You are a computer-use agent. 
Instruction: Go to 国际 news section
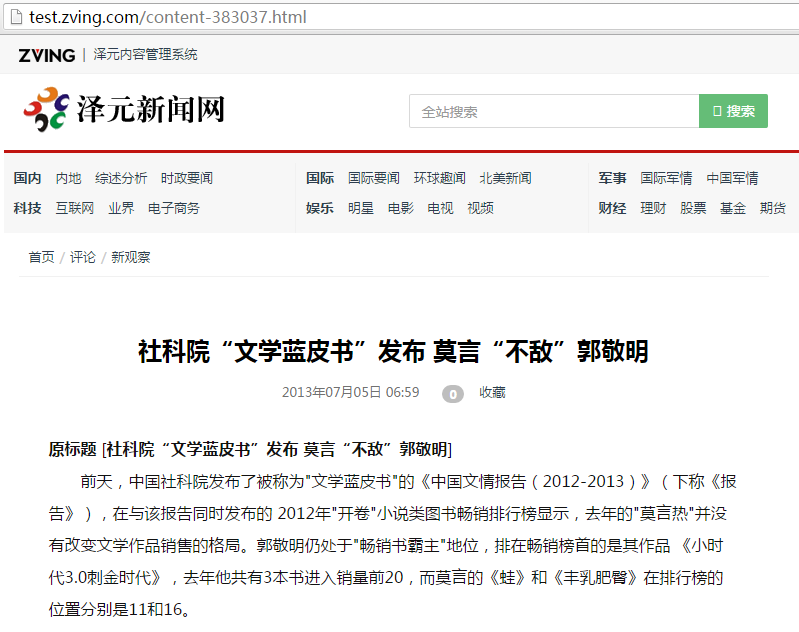click(x=320, y=178)
